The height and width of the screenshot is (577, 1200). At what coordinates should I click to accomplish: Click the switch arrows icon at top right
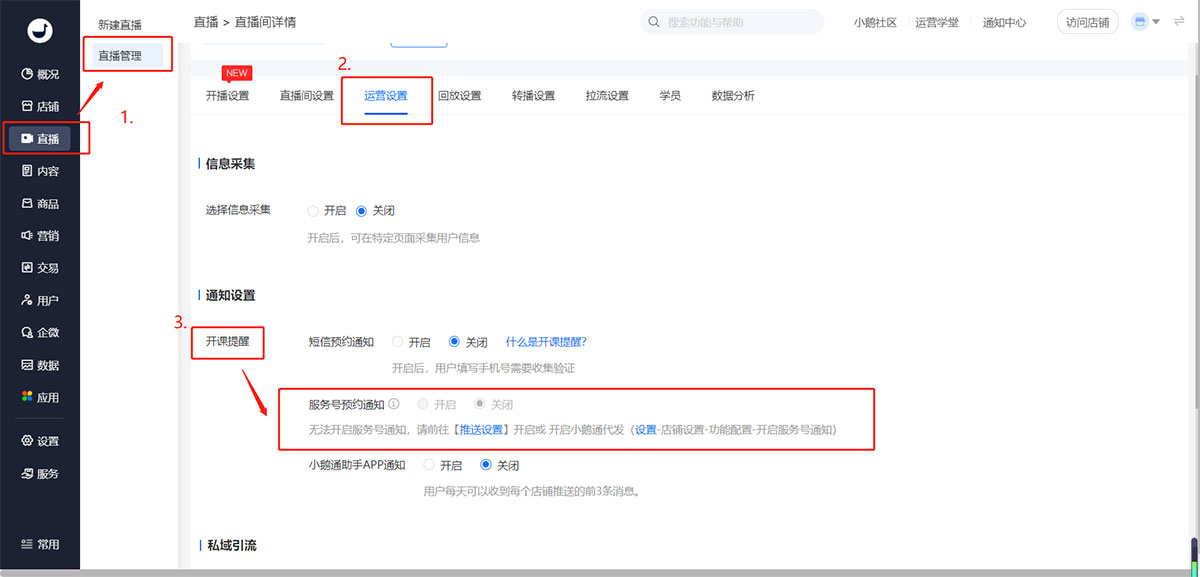point(1178,22)
